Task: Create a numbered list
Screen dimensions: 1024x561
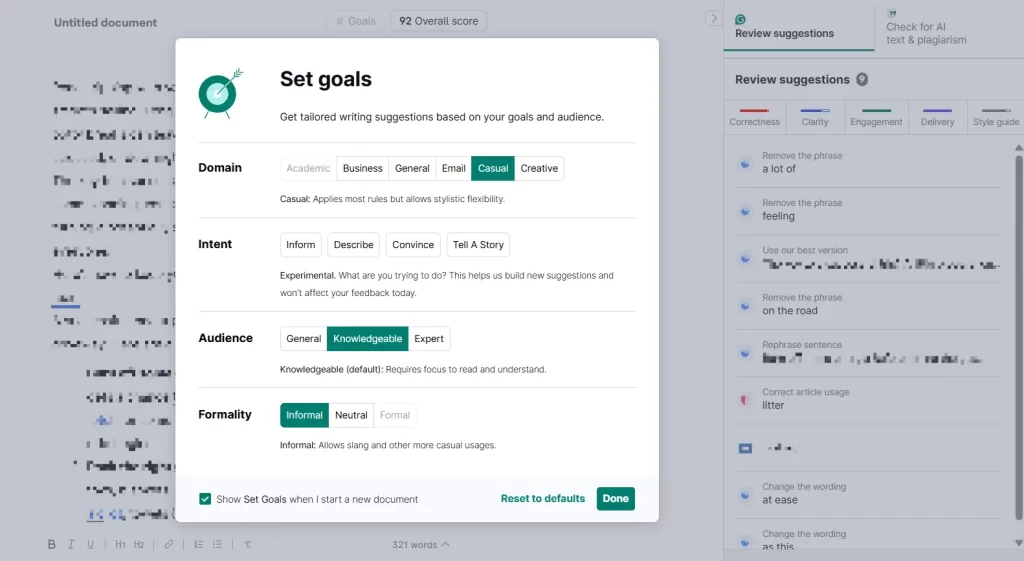Action: tap(198, 544)
